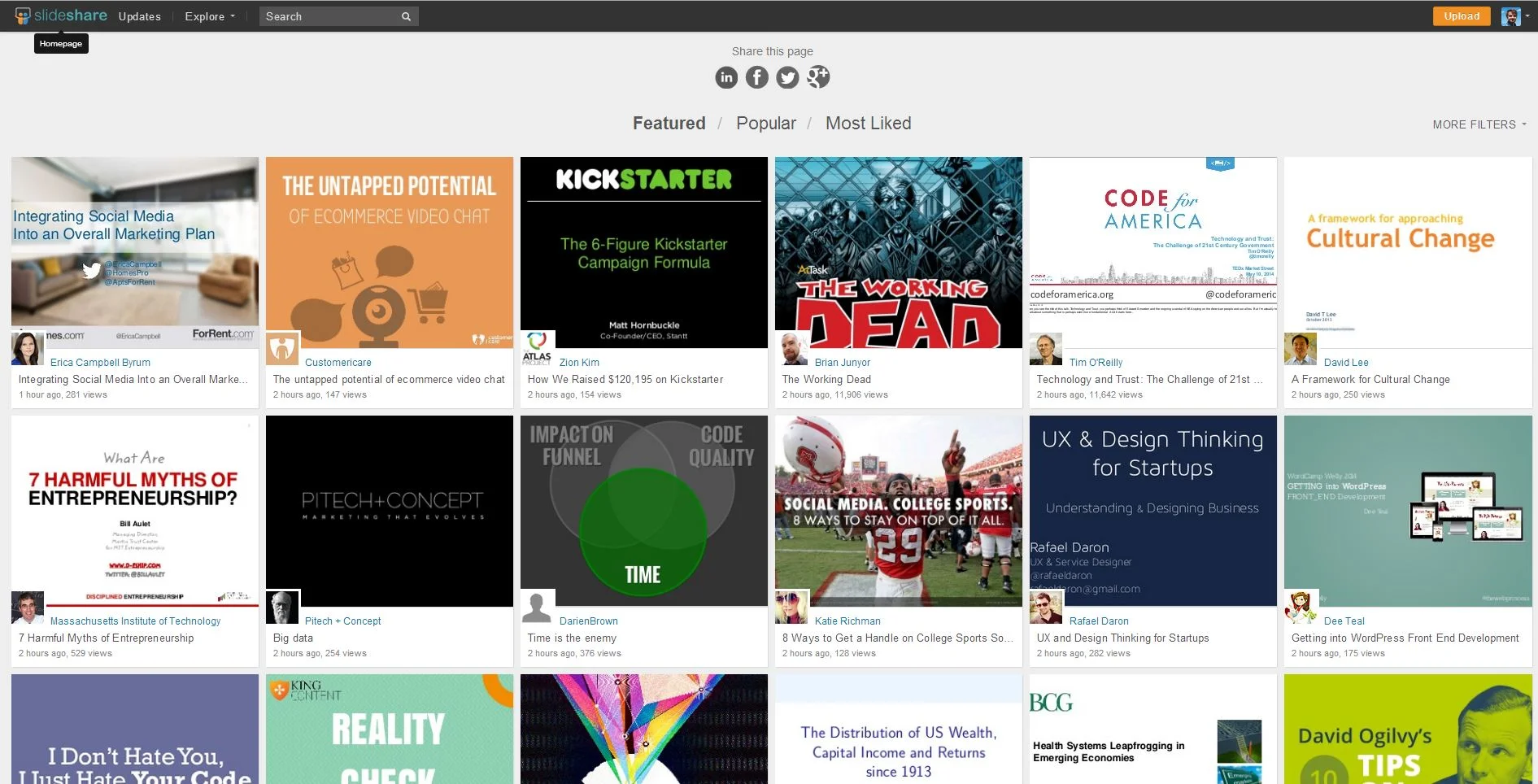The height and width of the screenshot is (784, 1538).
Task: Open Katie Richman author link
Action: click(847, 621)
